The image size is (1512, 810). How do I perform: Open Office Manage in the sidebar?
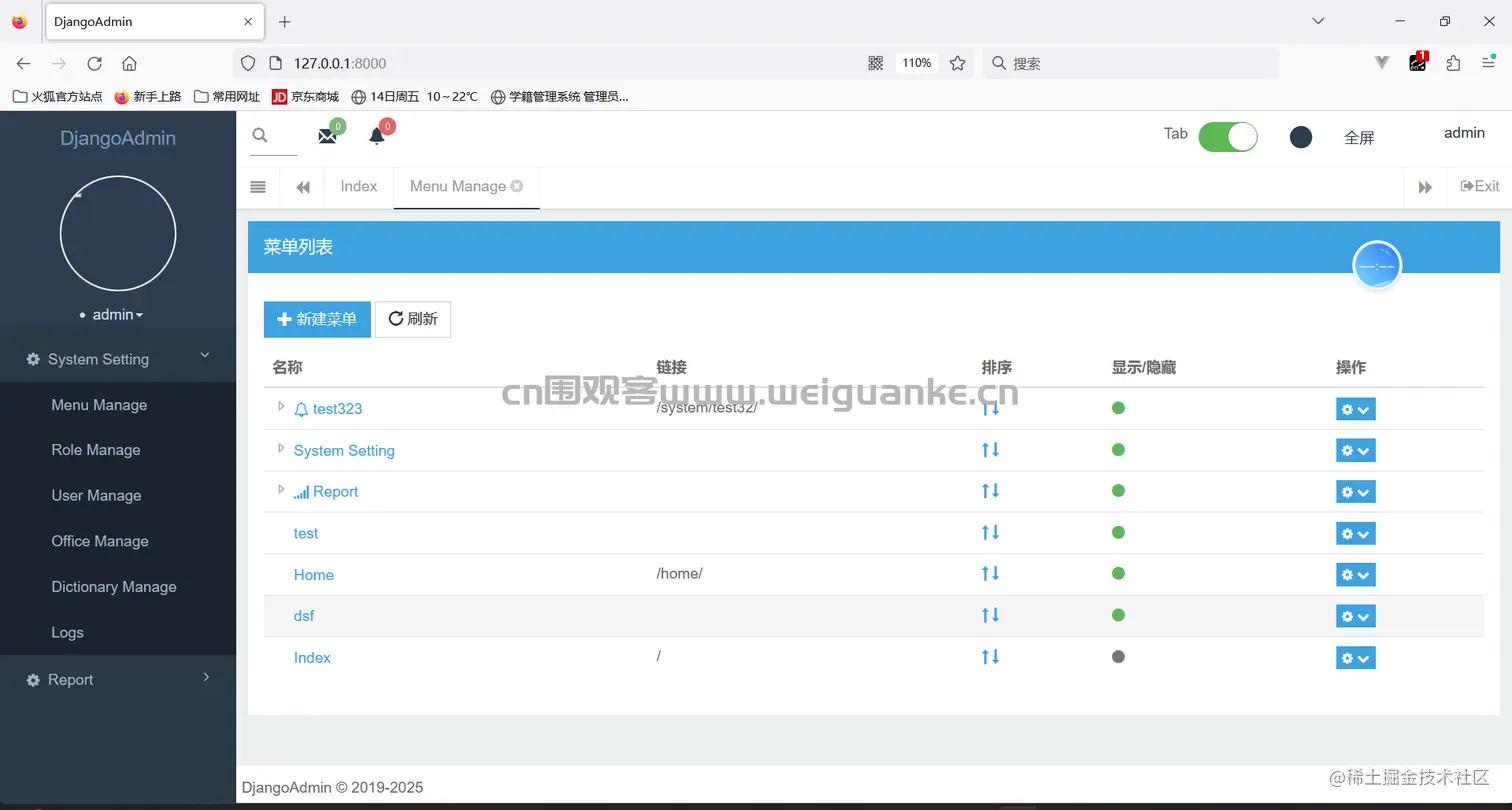click(100, 541)
